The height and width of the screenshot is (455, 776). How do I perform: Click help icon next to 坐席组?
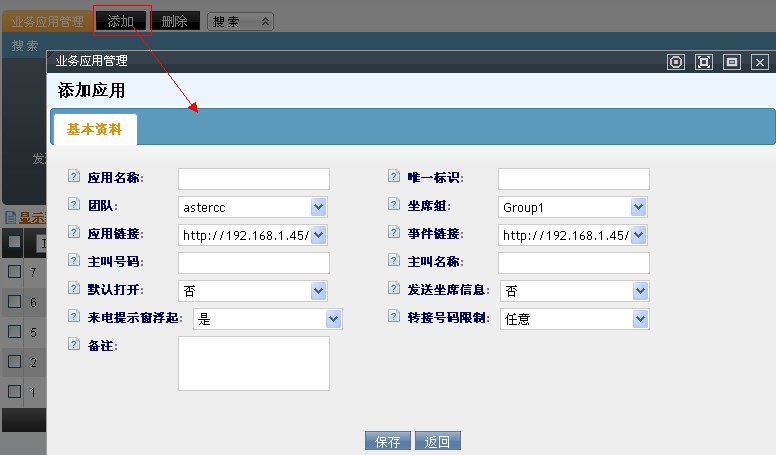[394, 205]
